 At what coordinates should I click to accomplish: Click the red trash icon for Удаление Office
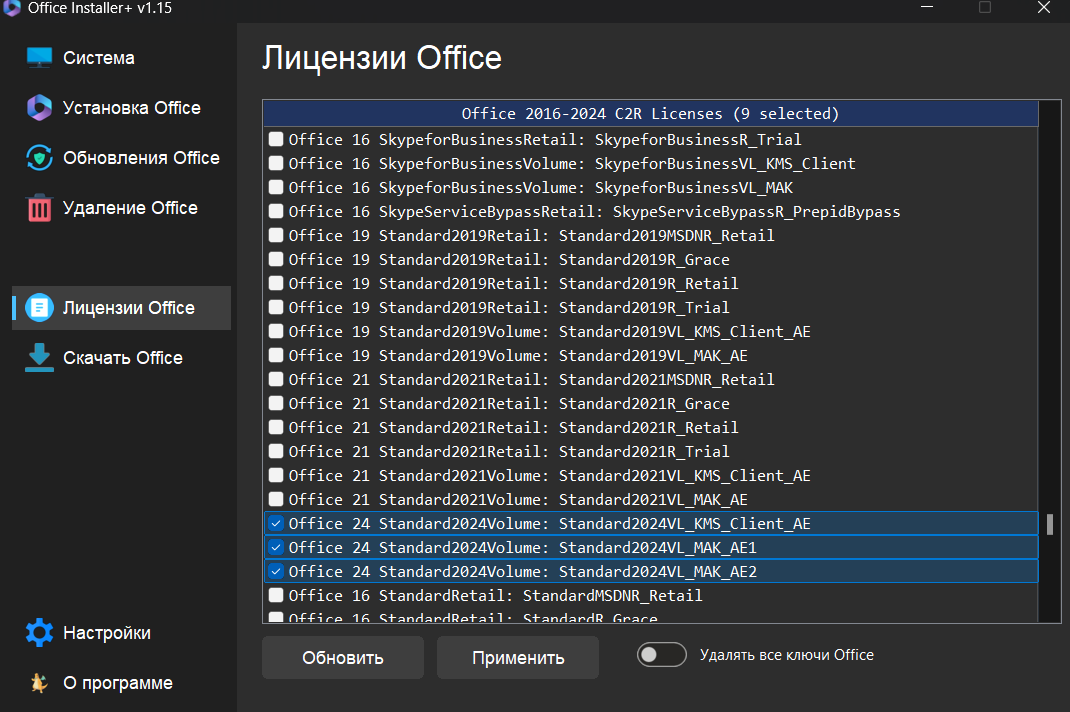coord(39,208)
